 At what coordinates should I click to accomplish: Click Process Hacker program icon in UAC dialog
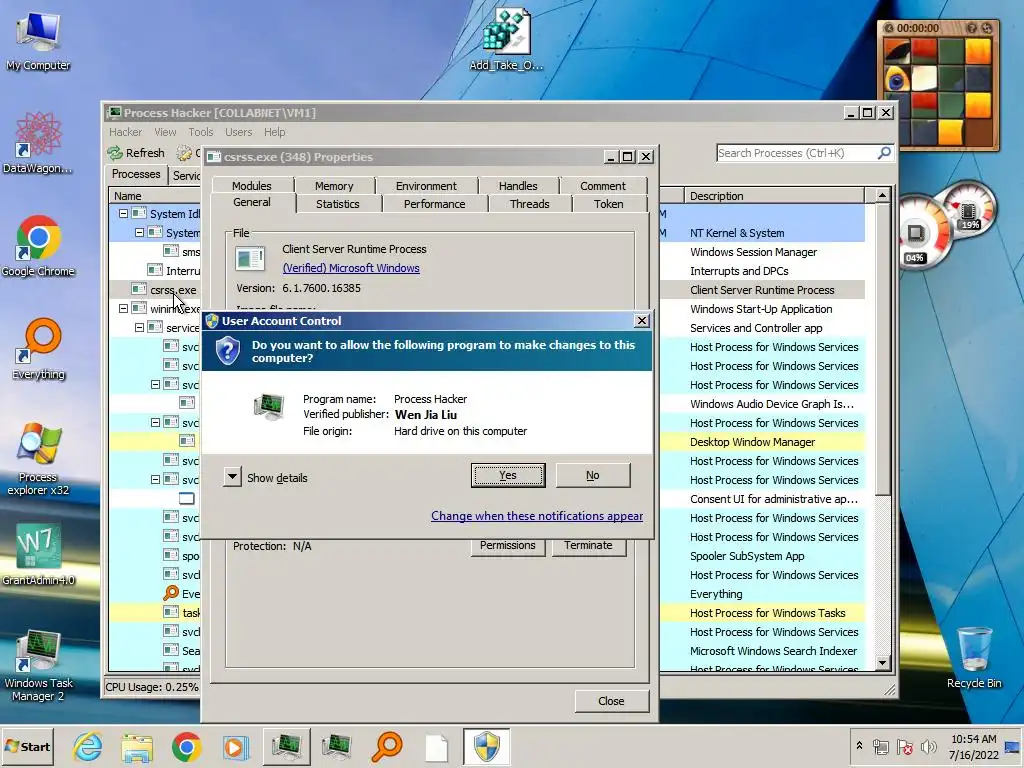[268, 406]
